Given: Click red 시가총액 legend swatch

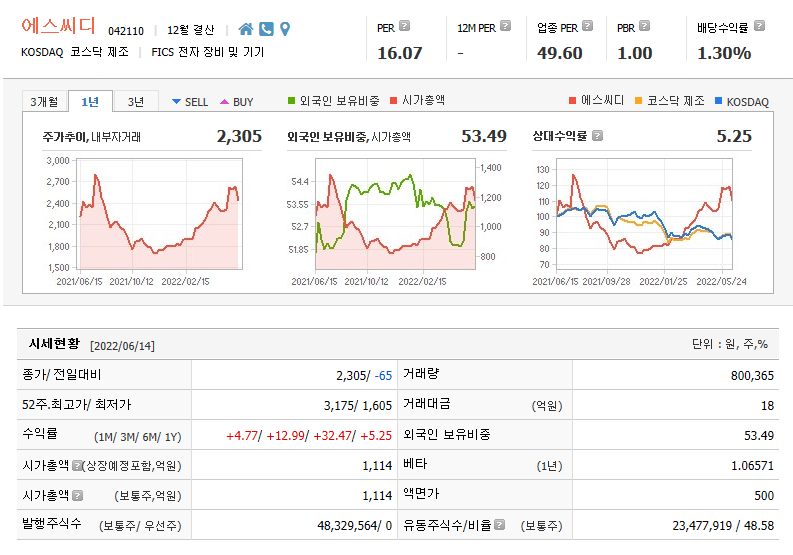Looking at the screenshot, I should pyautogui.click(x=393, y=101).
